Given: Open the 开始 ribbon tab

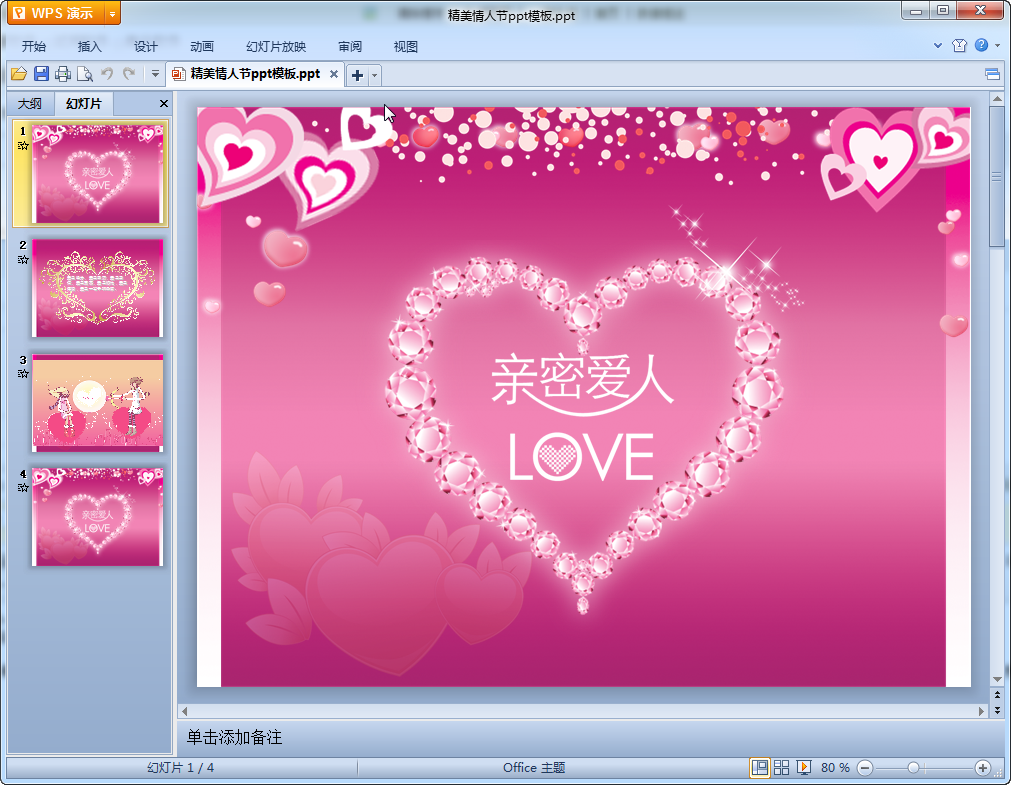Looking at the screenshot, I should tap(34, 46).
